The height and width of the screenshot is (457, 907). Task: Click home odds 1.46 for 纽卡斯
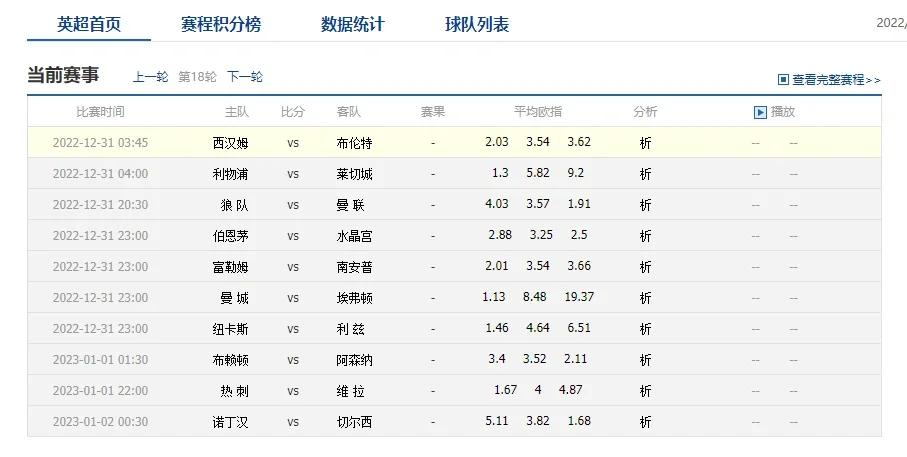coord(497,328)
